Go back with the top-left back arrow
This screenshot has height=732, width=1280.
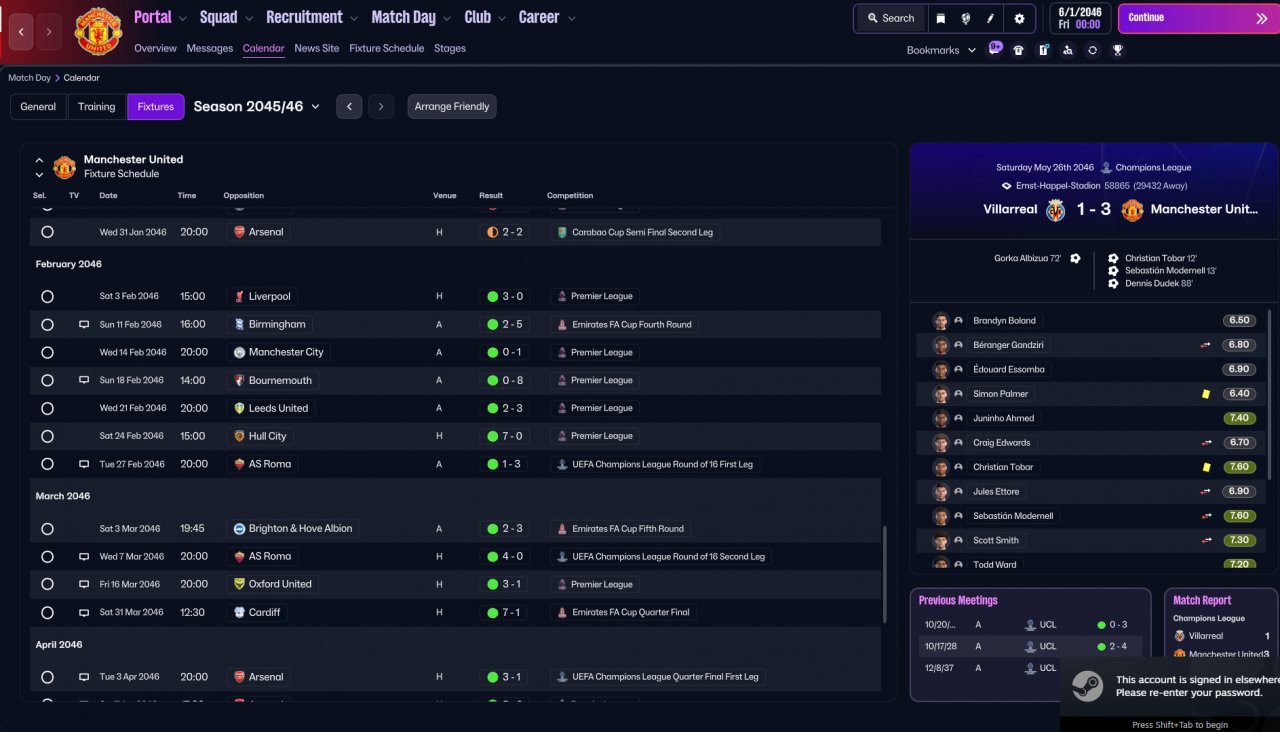[x=22, y=32]
